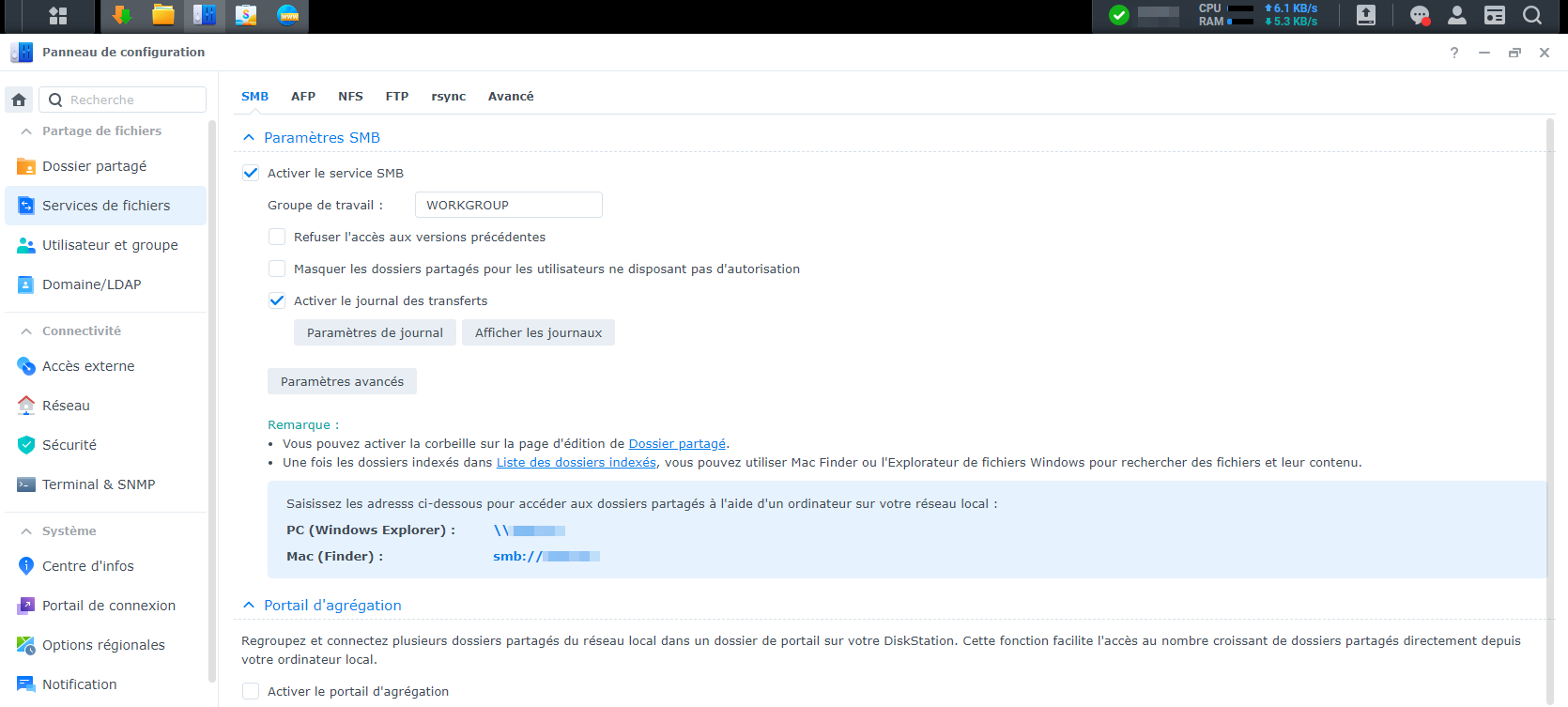Click the home icon beside the search box
Viewport: 1568px width, 707px height.
tap(19, 100)
